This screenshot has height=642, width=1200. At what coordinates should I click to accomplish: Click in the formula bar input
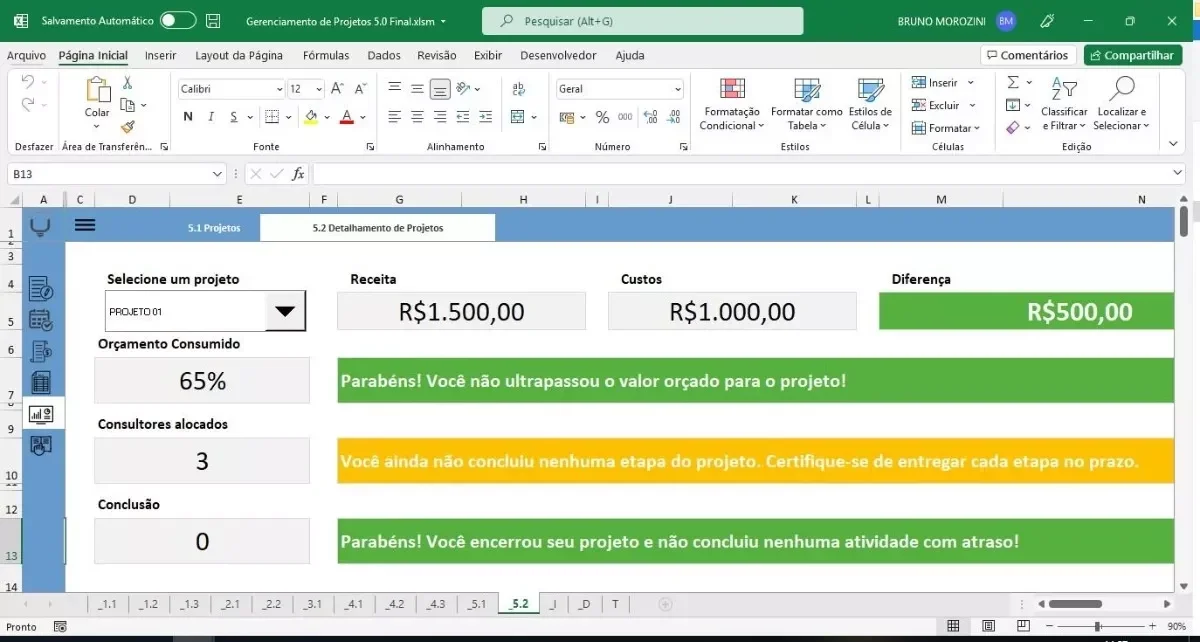click(x=740, y=174)
